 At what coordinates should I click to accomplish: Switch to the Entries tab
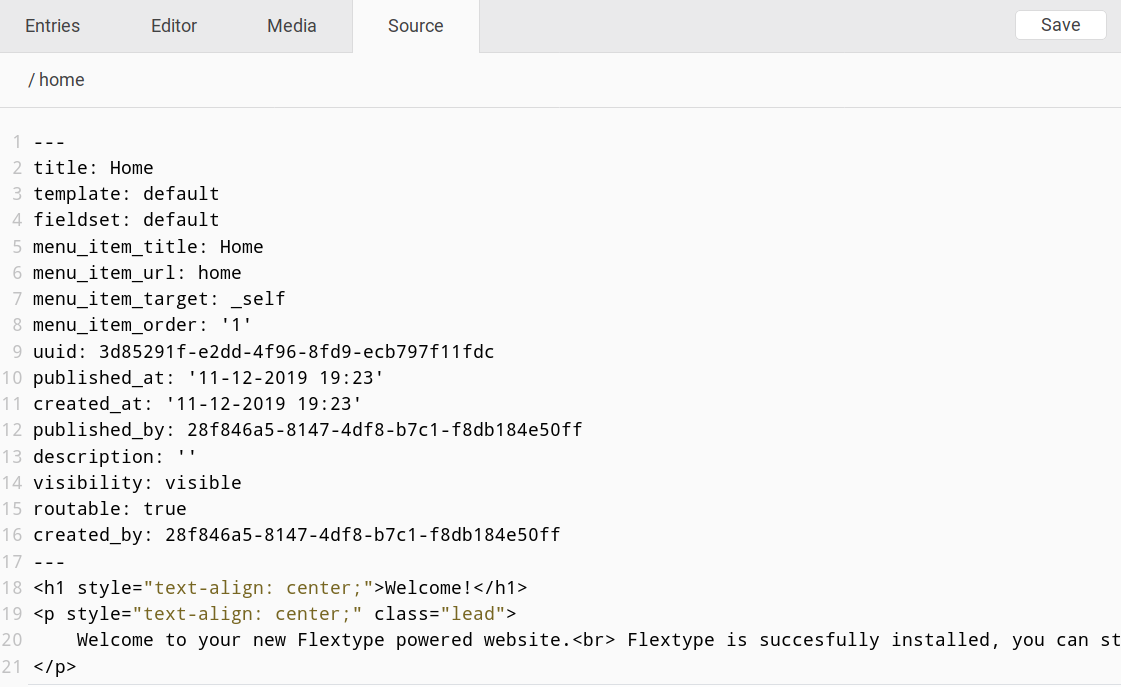pos(52,26)
